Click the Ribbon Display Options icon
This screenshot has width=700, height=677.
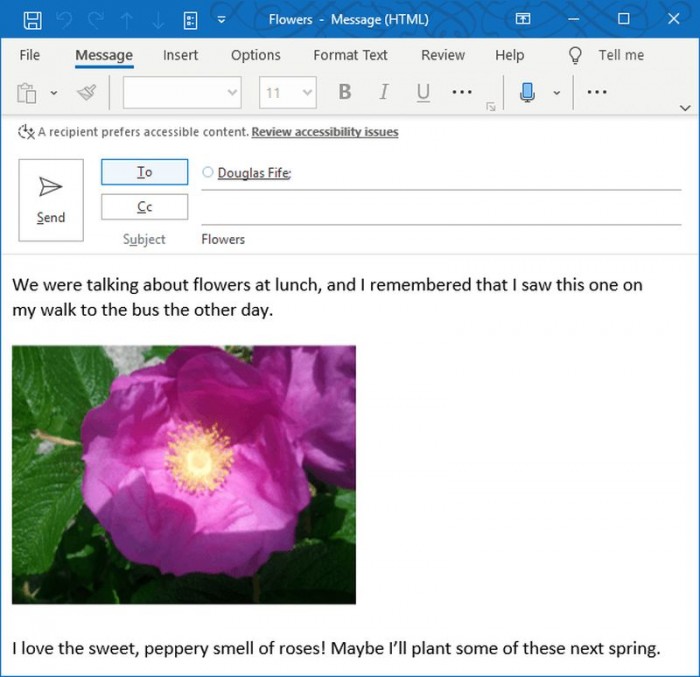[x=523, y=19]
